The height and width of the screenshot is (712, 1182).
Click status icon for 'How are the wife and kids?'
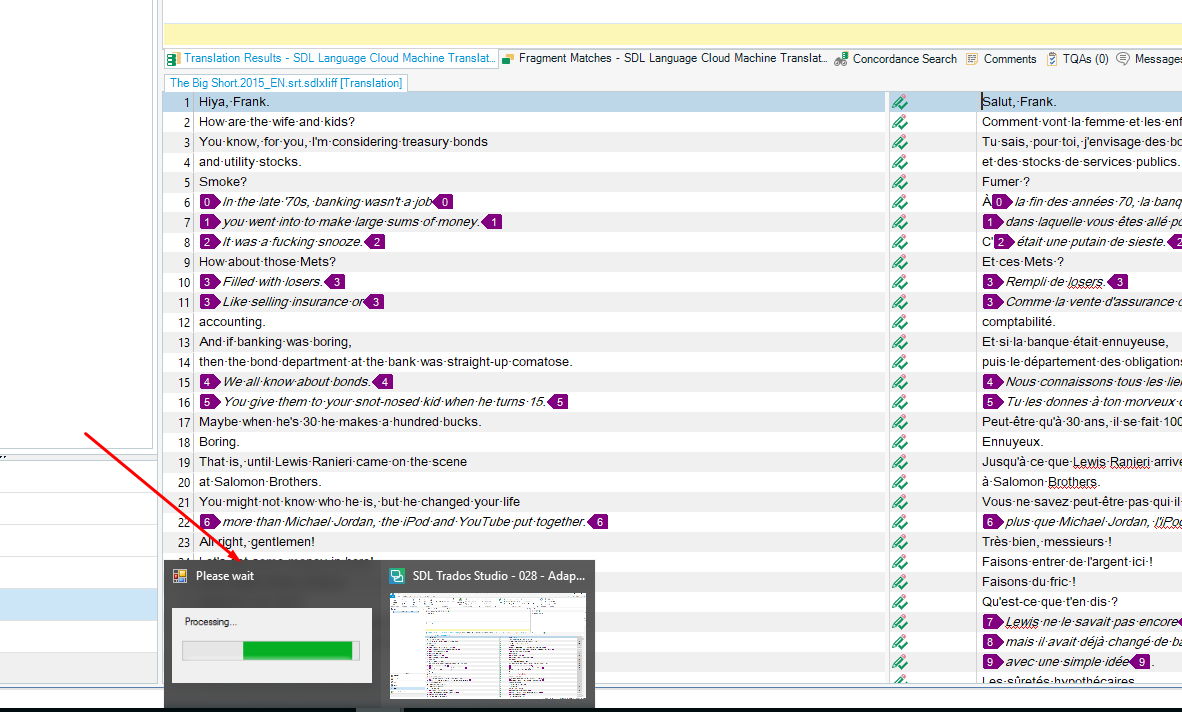[899, 122]
